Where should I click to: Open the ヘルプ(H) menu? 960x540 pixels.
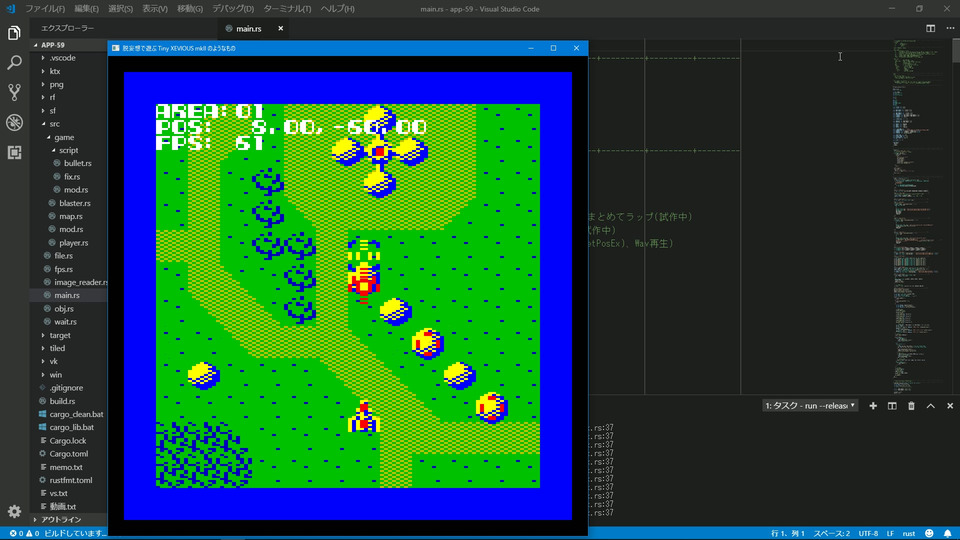[x=337, y=9]
